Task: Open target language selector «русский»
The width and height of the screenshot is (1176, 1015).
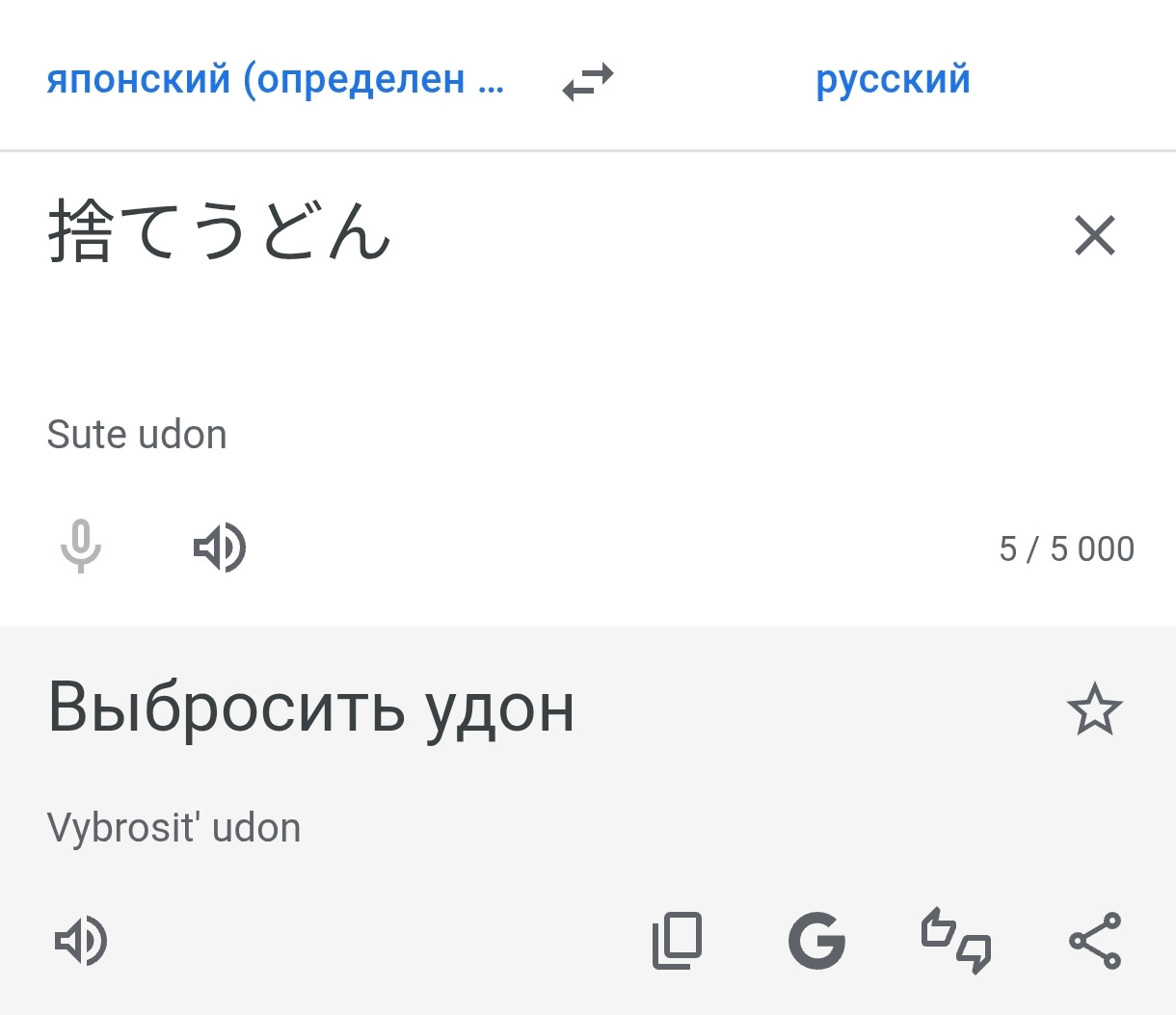Action: pos(893,80)
